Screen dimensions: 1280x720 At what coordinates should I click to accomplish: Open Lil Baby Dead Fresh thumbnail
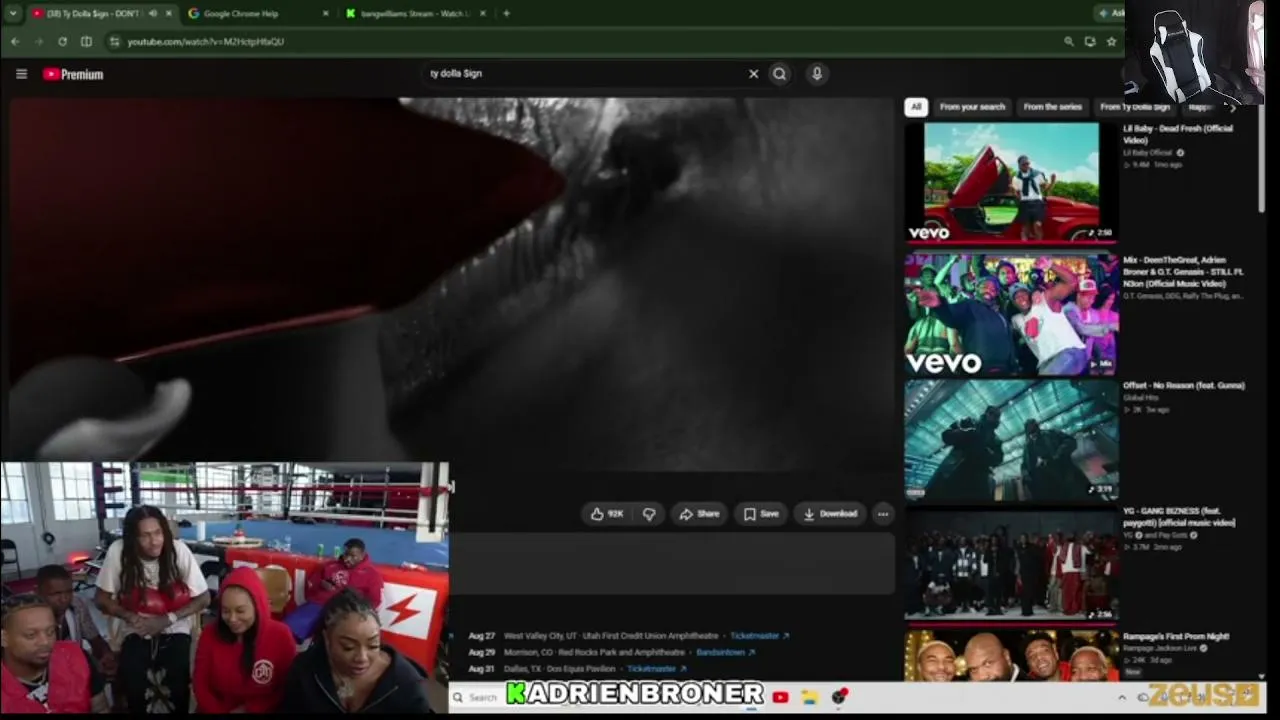pyautogui.click(x=1011, y=182)
